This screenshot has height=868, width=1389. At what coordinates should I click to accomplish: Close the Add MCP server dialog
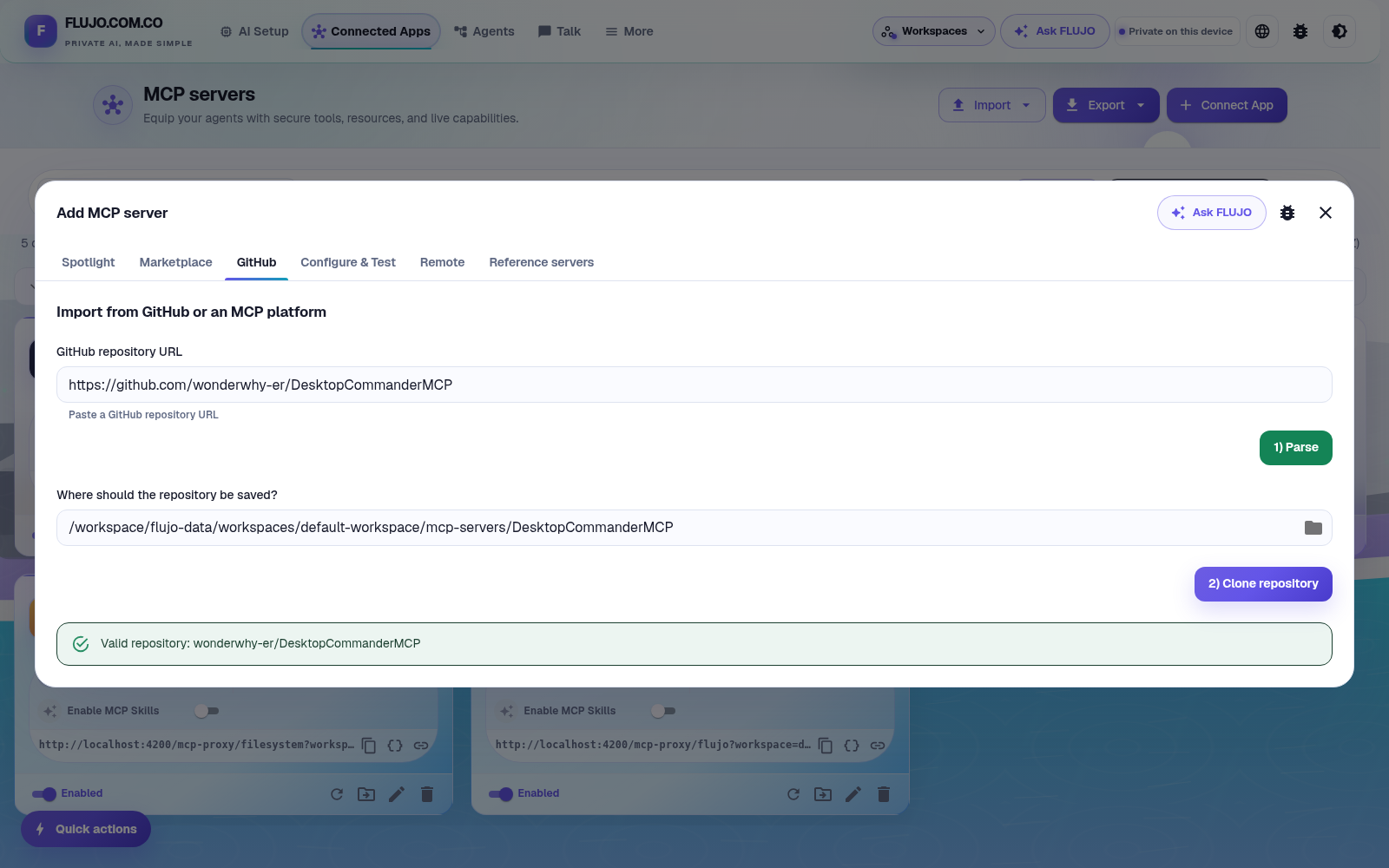[1326, 213]
